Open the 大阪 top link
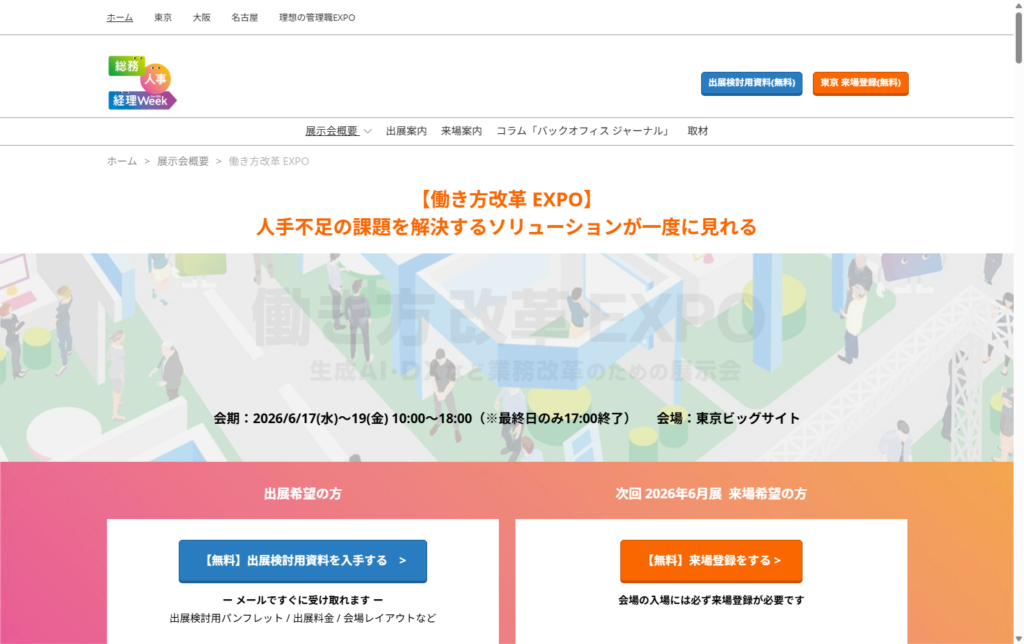 point(202,18)
